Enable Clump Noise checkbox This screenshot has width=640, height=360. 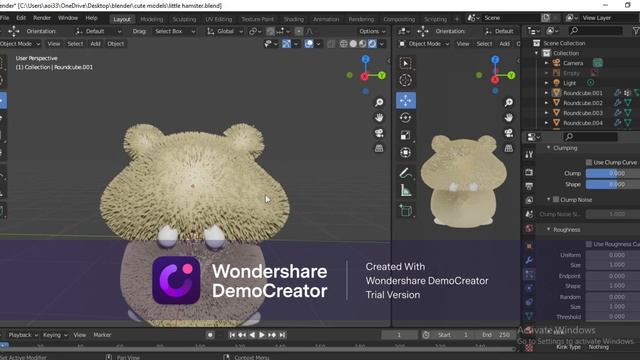(556, 200)
